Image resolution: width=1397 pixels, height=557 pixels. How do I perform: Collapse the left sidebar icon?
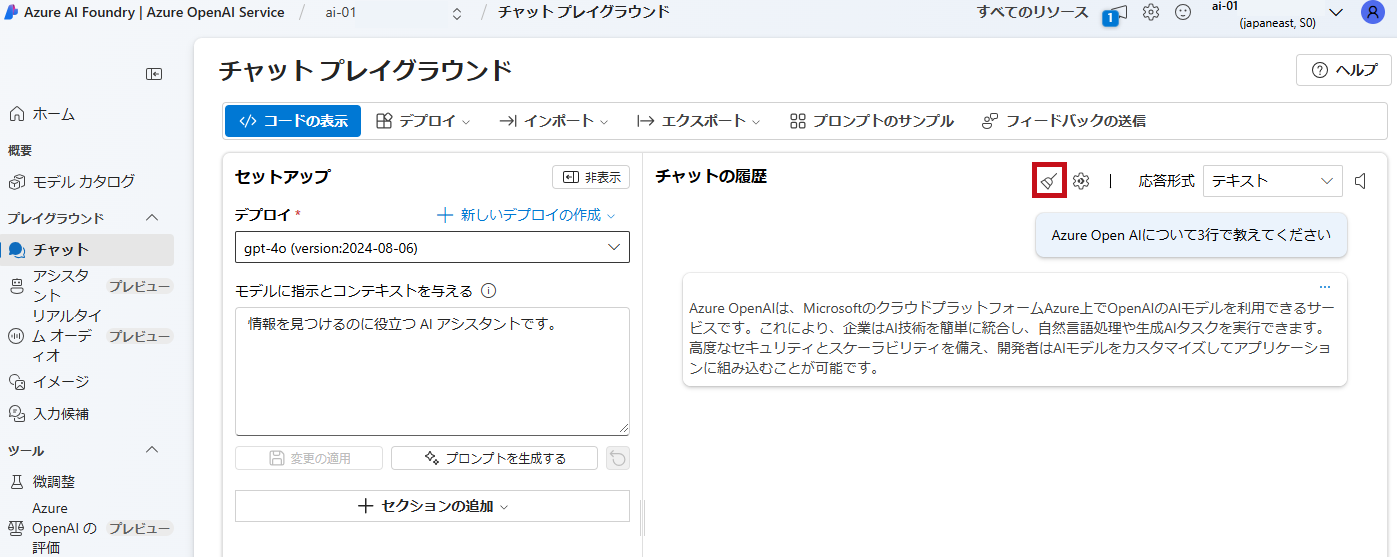tap(154, 73)
